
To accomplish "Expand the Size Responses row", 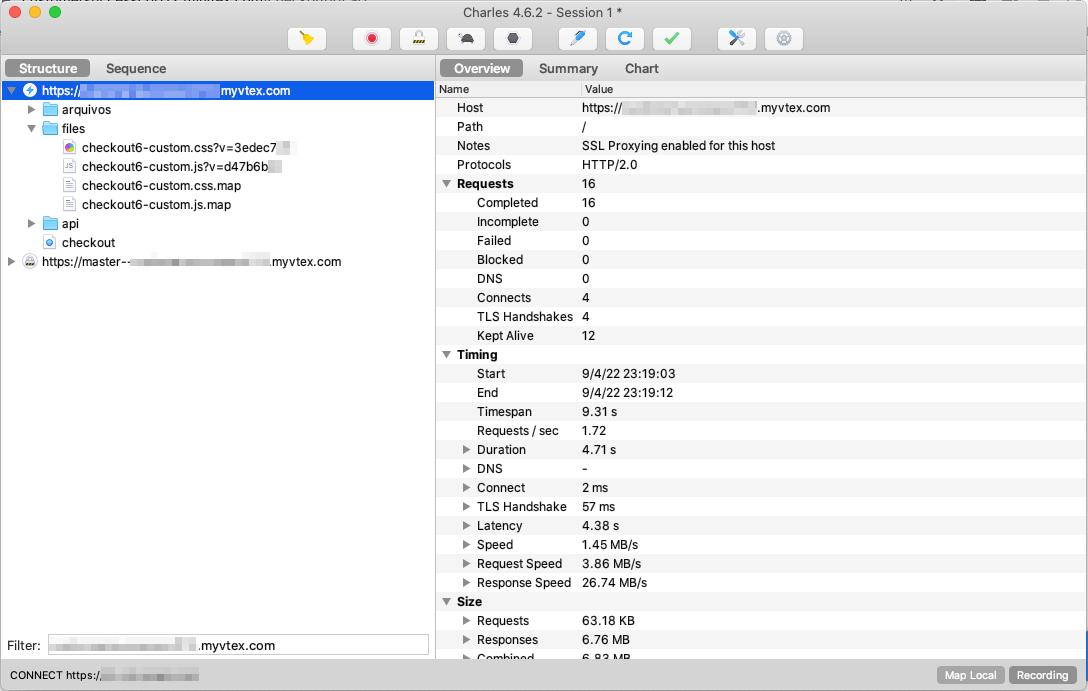I will 466,640.
